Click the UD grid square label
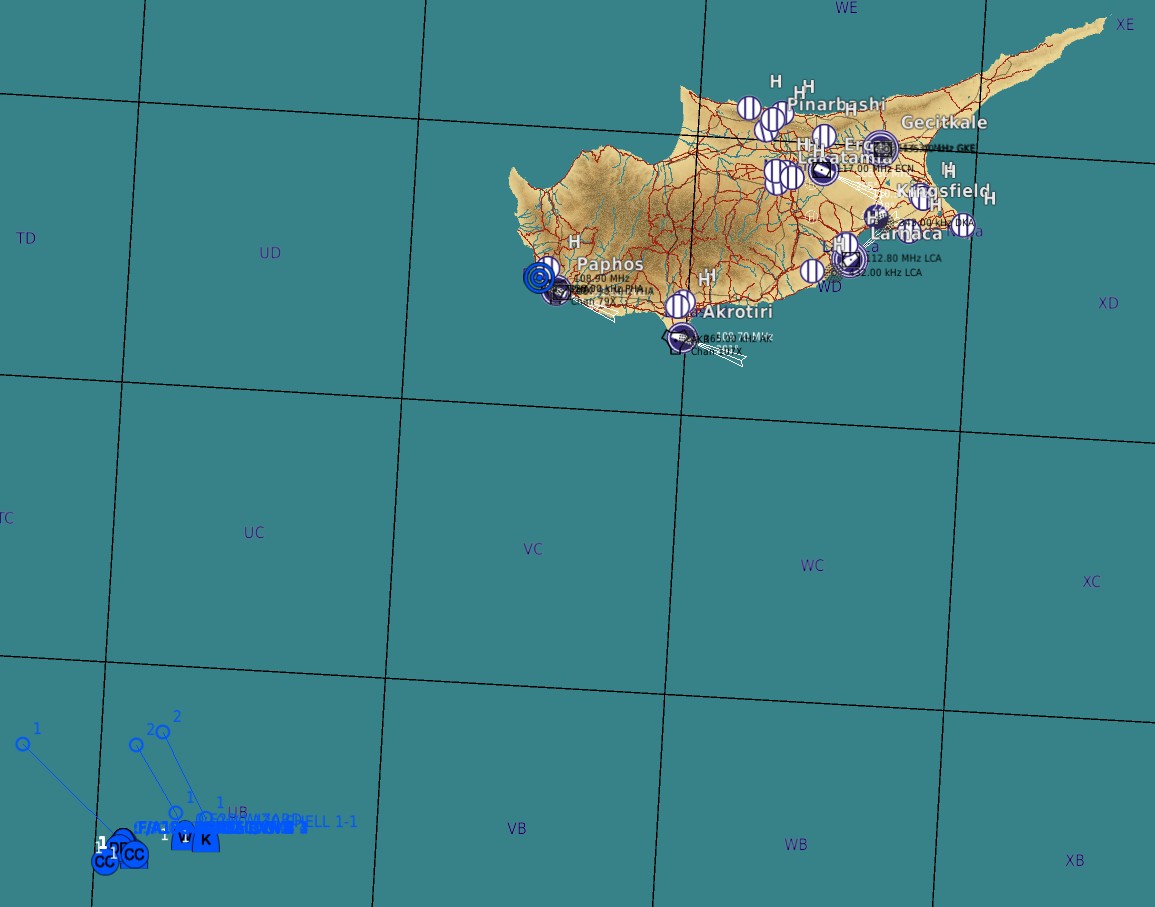 tap(270, 253)
